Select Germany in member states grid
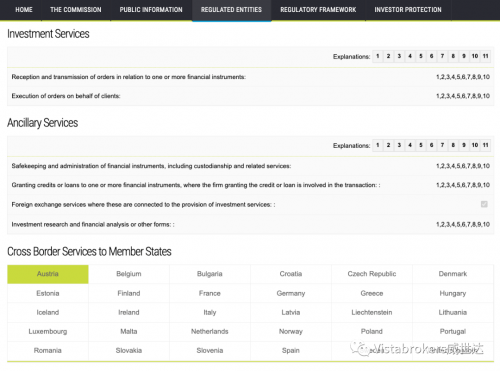The image size is (500, 371). pyautogui.click(x=291, y=293)
